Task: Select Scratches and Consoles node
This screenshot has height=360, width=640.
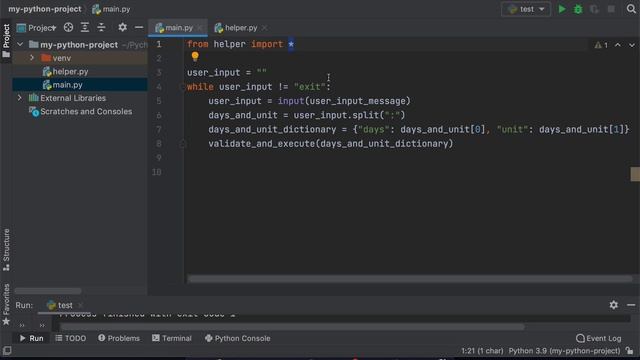Action: pyautogui.click(x=86, y=111)
